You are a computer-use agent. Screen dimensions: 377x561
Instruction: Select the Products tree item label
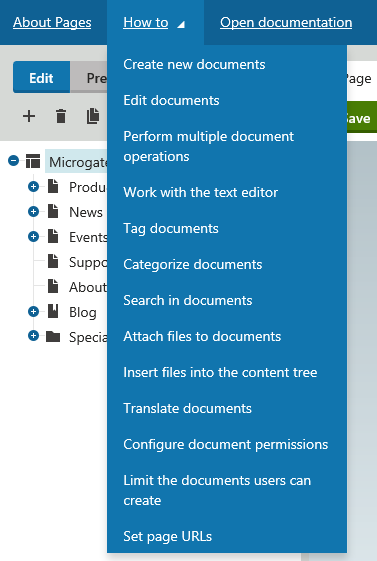[88, 187]
